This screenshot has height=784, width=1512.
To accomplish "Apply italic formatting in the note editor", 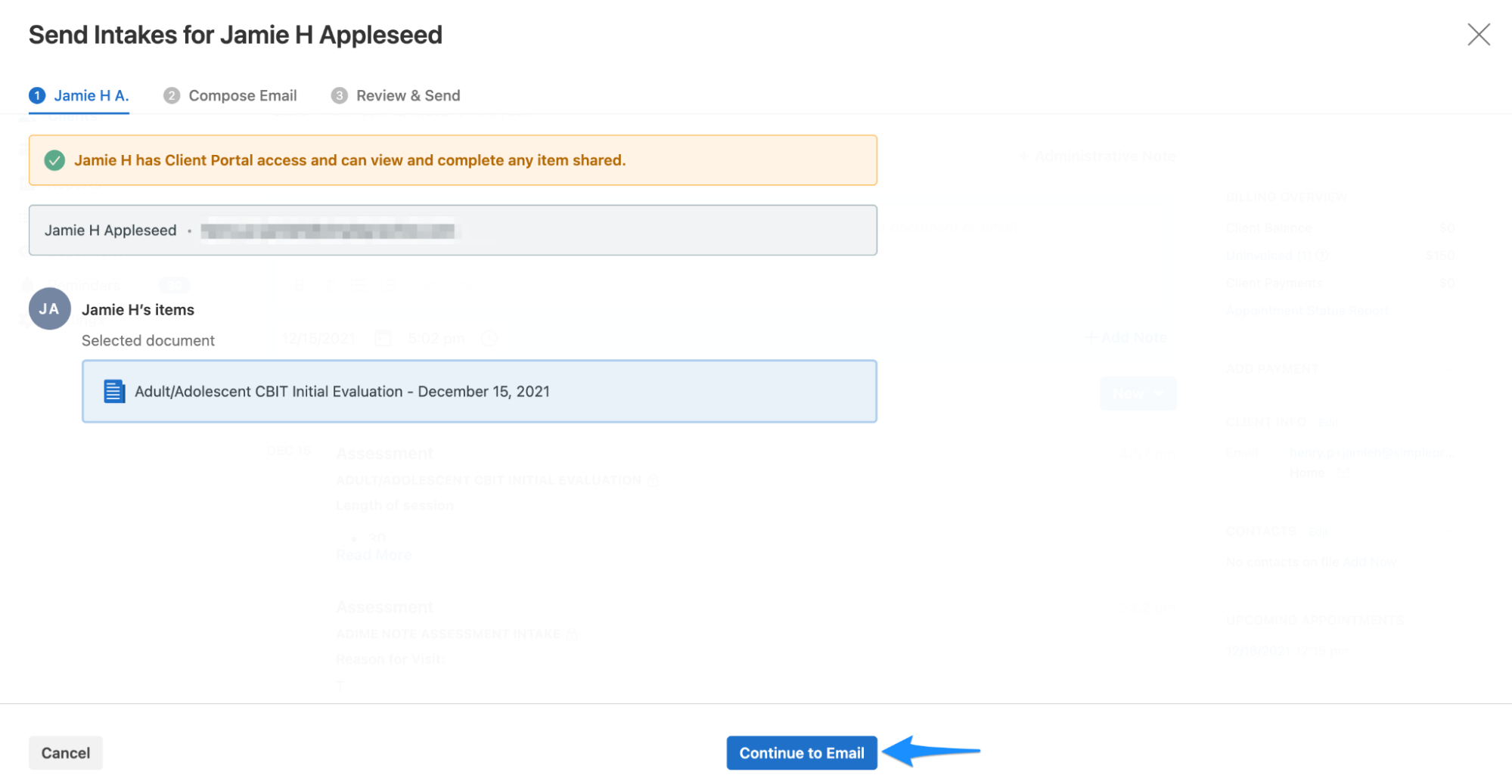I will (x=329, y=285).
